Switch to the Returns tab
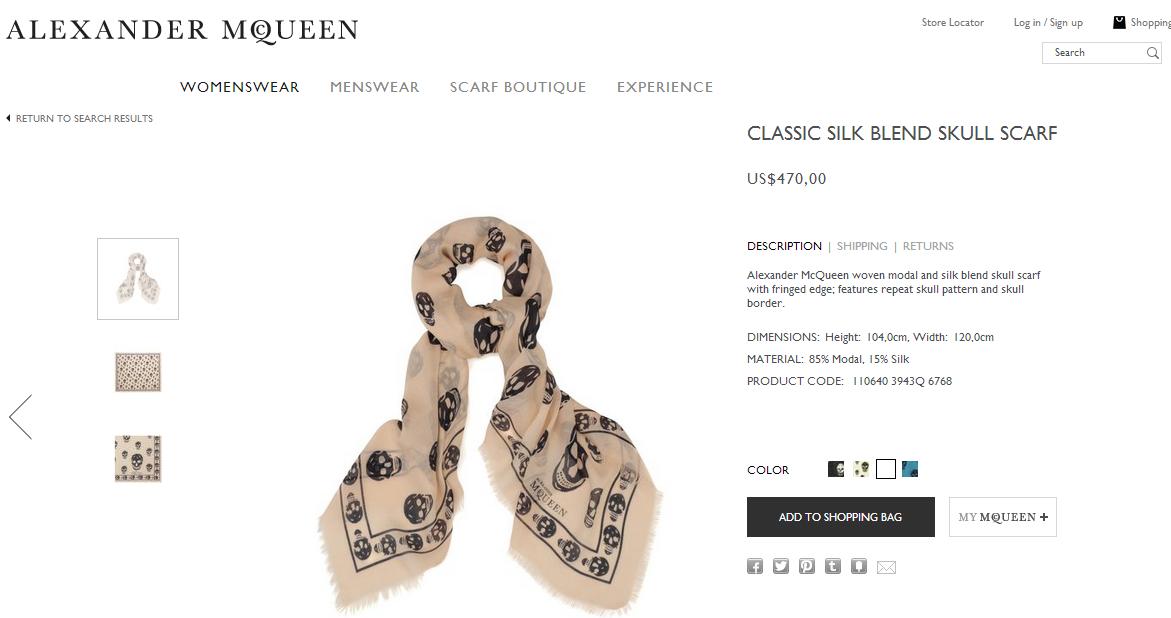The height and width of the screenshot is (618, 1171). [928, 246]
